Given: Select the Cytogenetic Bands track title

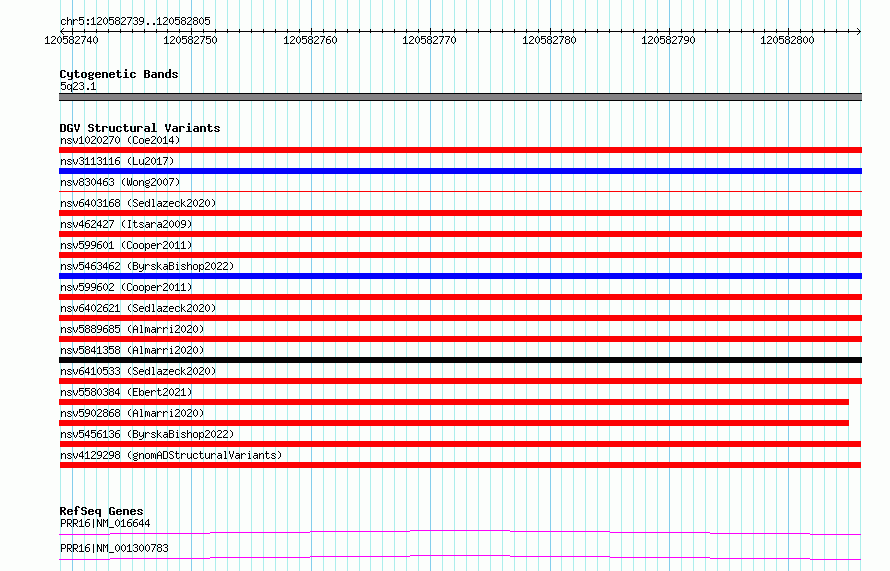Looking at the screenshot, I should 119,74.
